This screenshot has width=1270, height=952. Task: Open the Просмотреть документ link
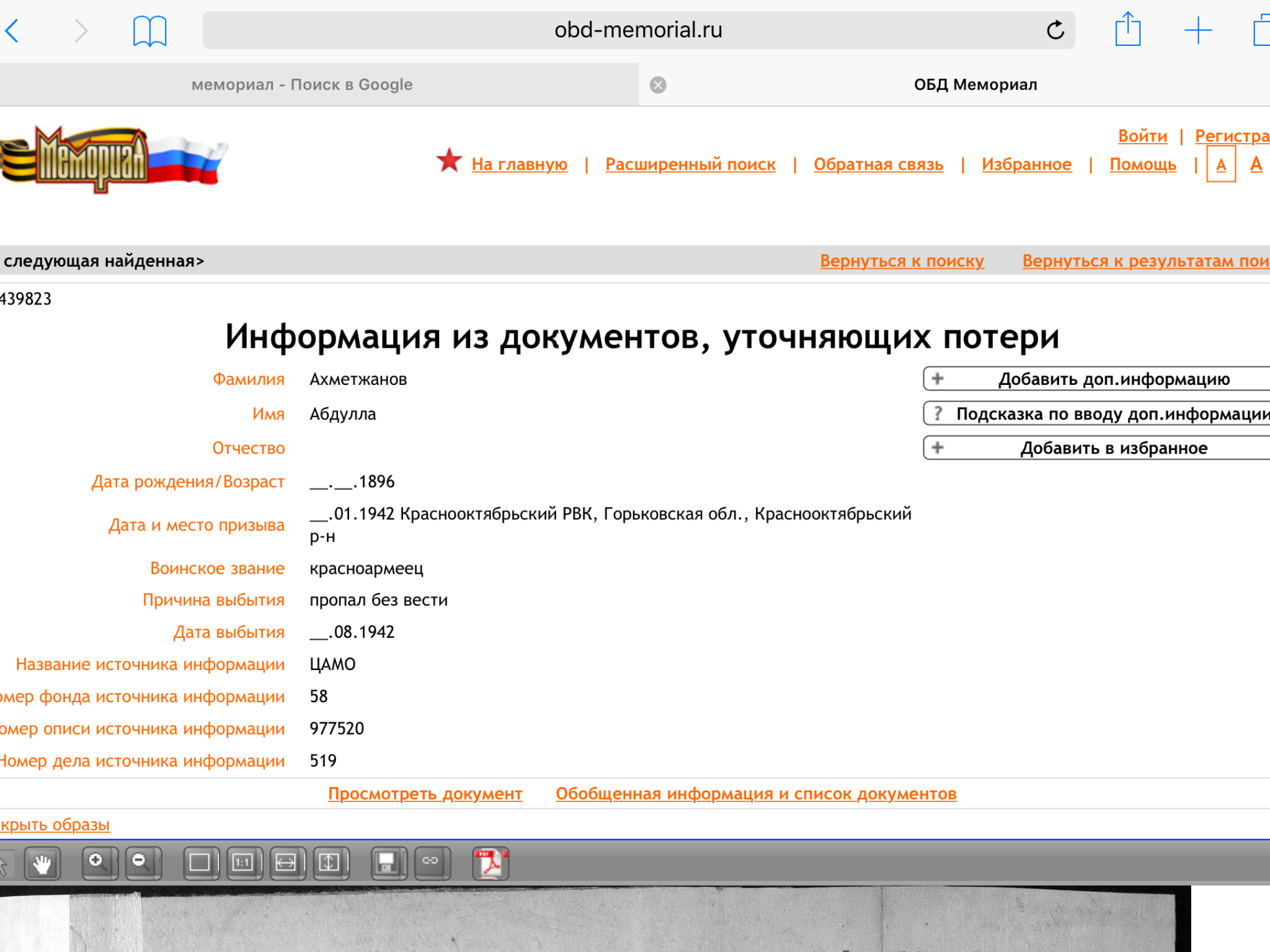coord(425,794)
